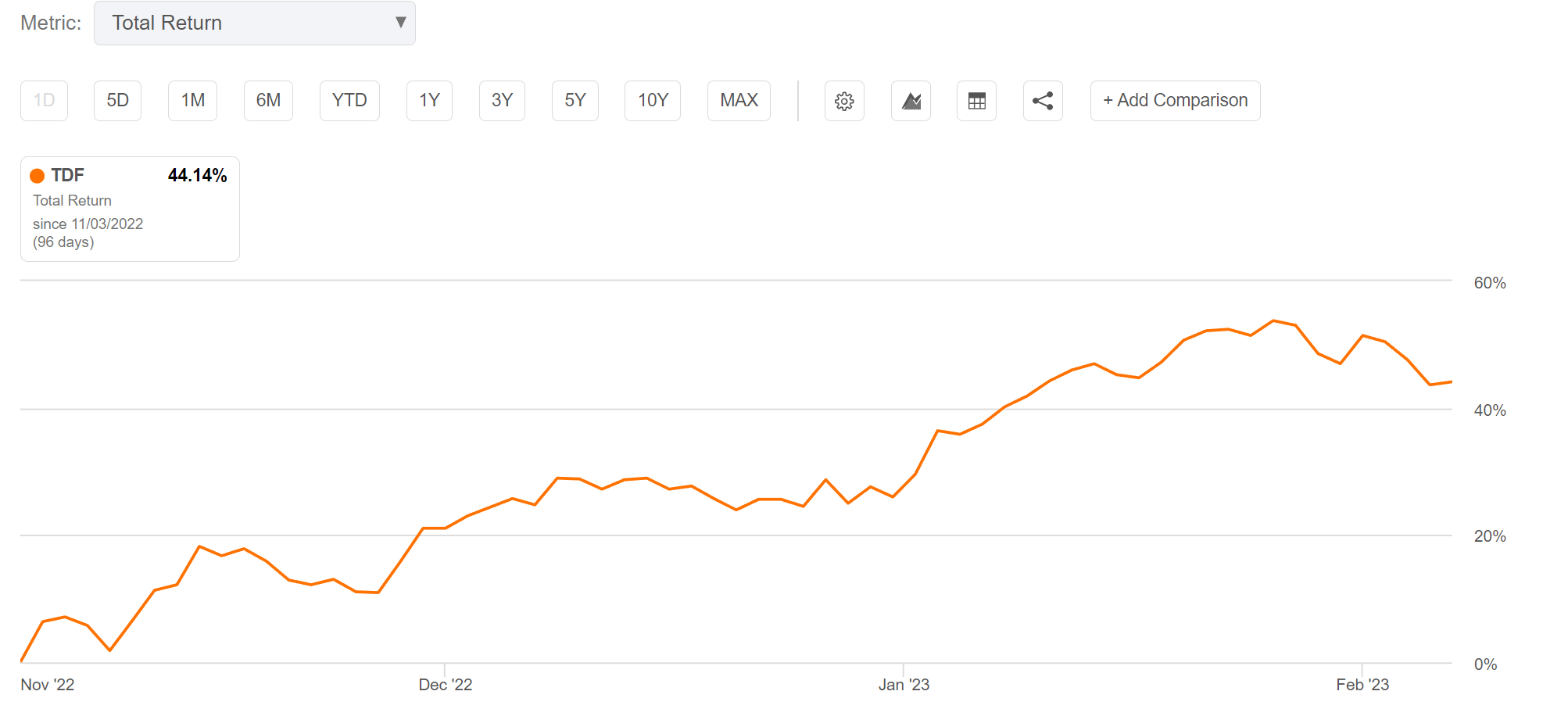Click the metric dropdown arrow
This screenshot has width=1568, height=727.
click(400, 22)
